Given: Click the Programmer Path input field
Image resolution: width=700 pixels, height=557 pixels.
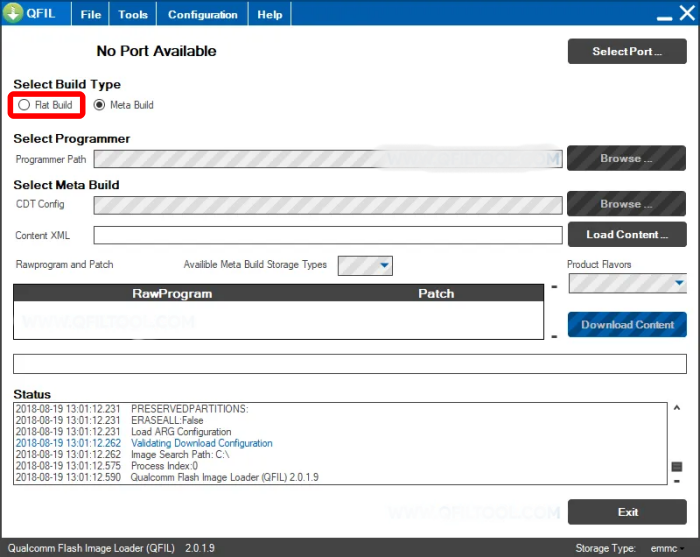Looking at the screenshot, I should coord(328,159).
